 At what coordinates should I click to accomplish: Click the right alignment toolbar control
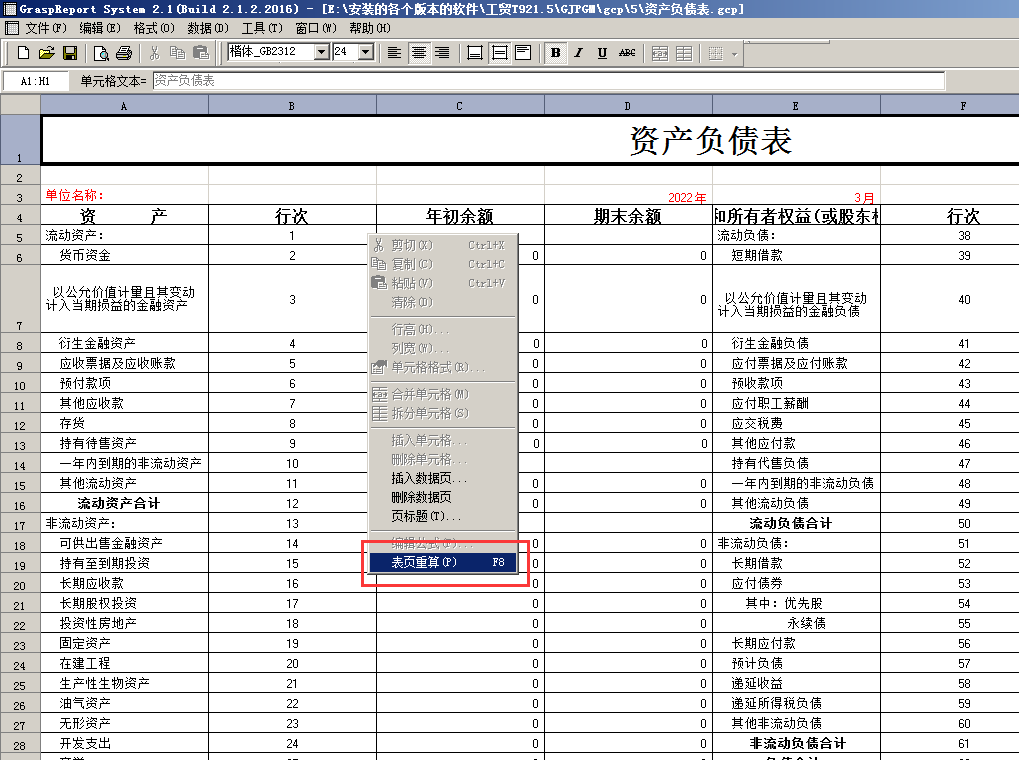point(443,52)
